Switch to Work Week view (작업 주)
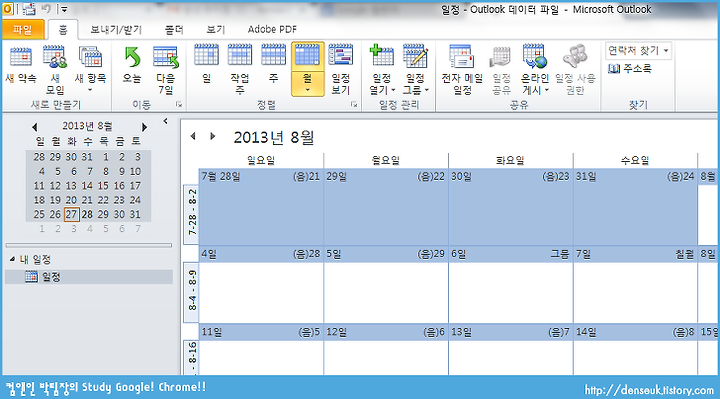The width and height of the screenshot is (720, 399). (240, 70)
